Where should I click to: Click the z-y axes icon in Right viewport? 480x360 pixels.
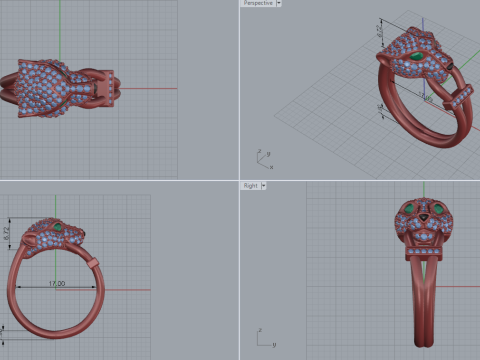[x=266, y=338]
